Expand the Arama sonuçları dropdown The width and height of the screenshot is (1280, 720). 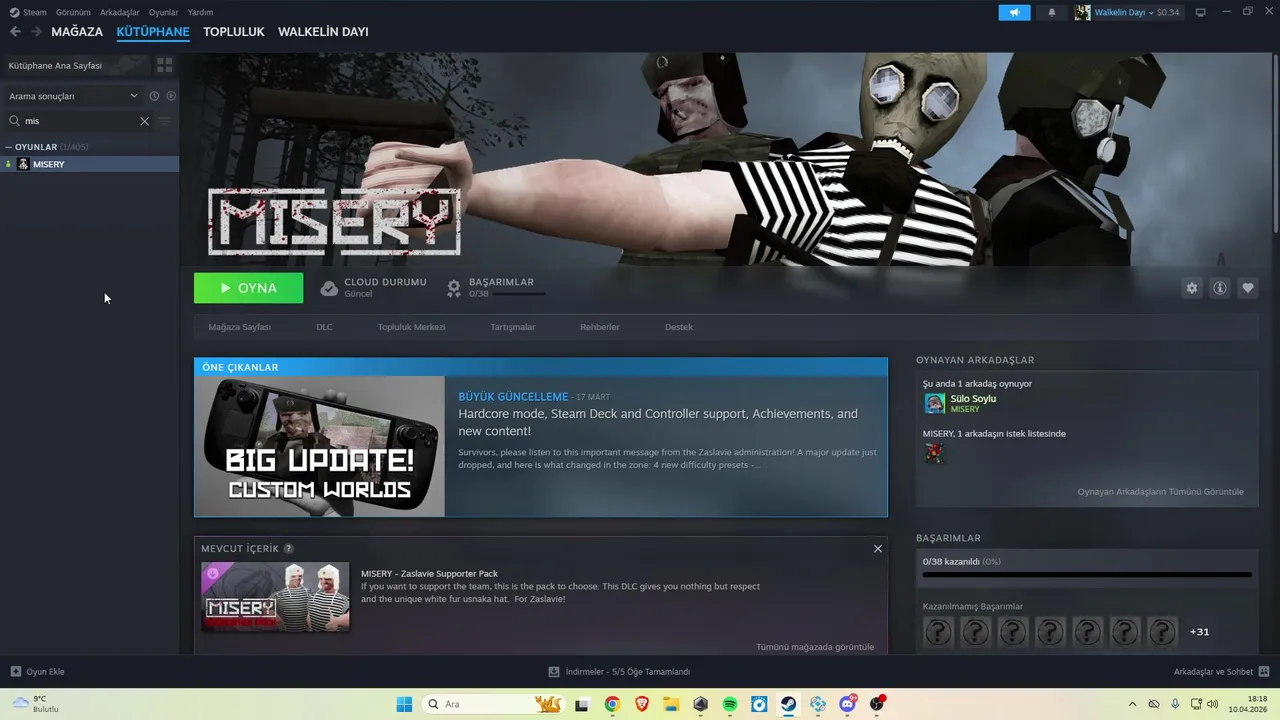click(74, 96)
